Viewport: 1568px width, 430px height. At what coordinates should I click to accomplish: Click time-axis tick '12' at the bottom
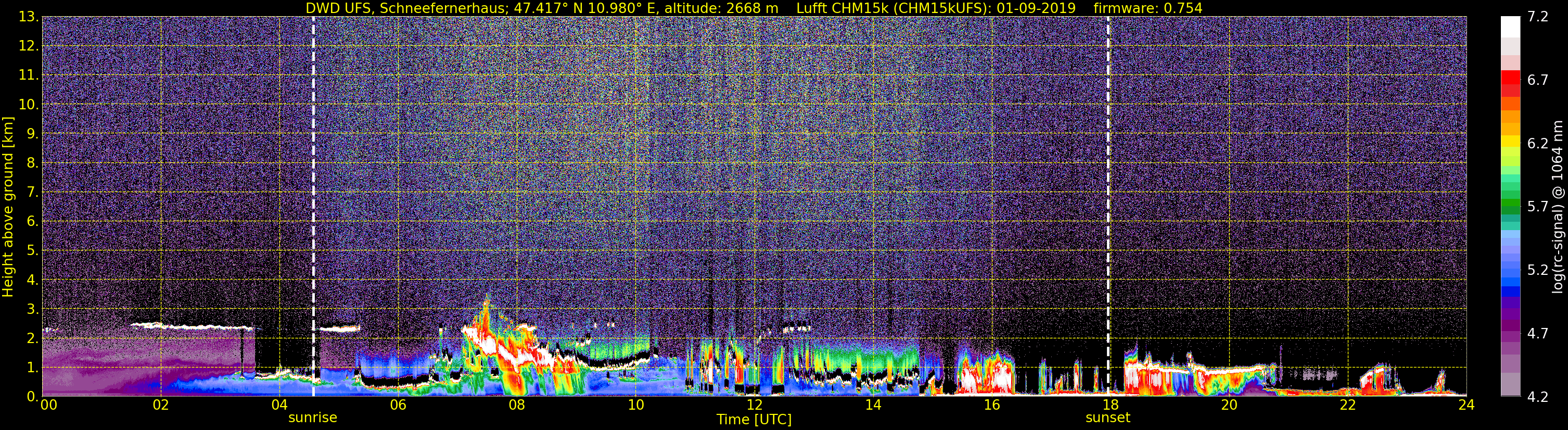(754, 406)
